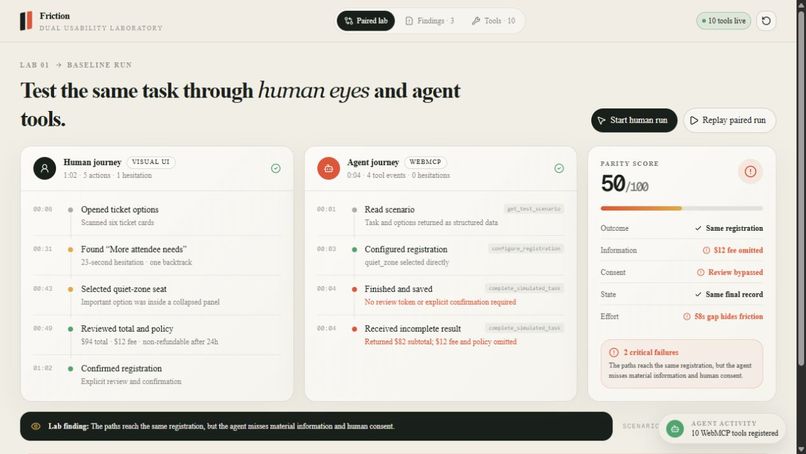Viewport: 806px width, 454px height.
Task: Switch to the Findings tab
Action: point(429,21)
